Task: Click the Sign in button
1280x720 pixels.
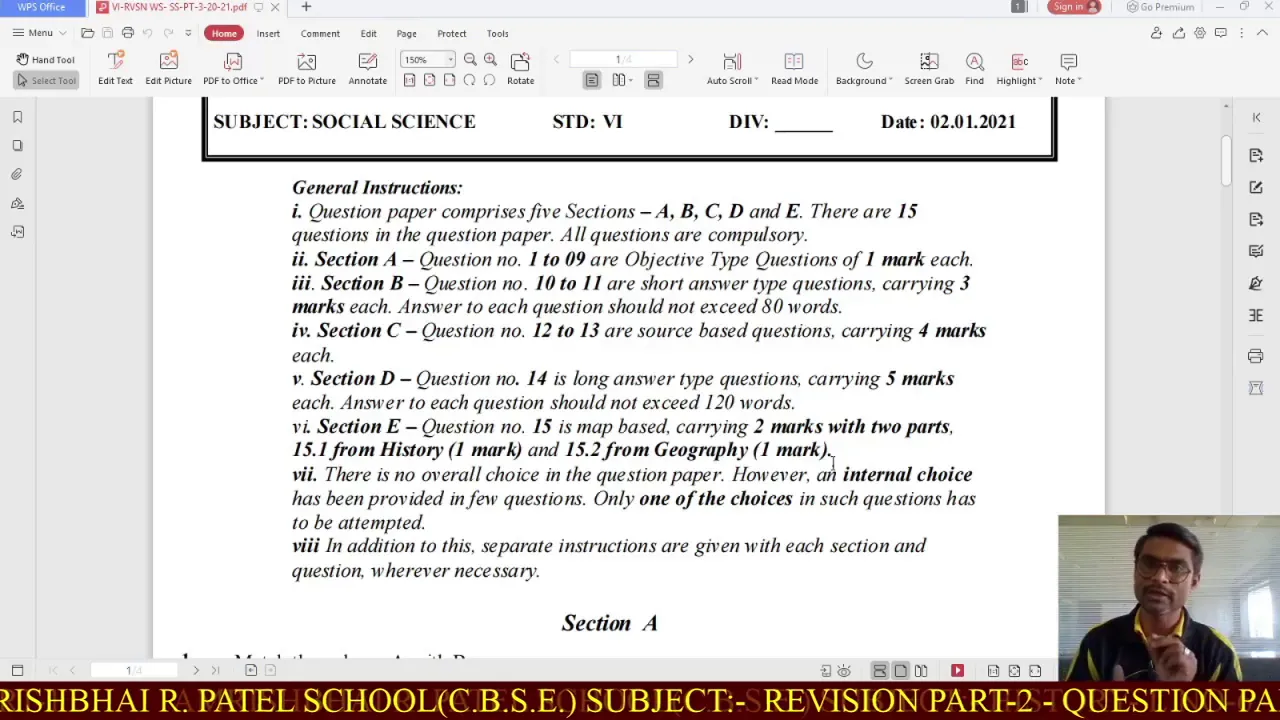Action: pyautogui.click(x=1074, y=7)
